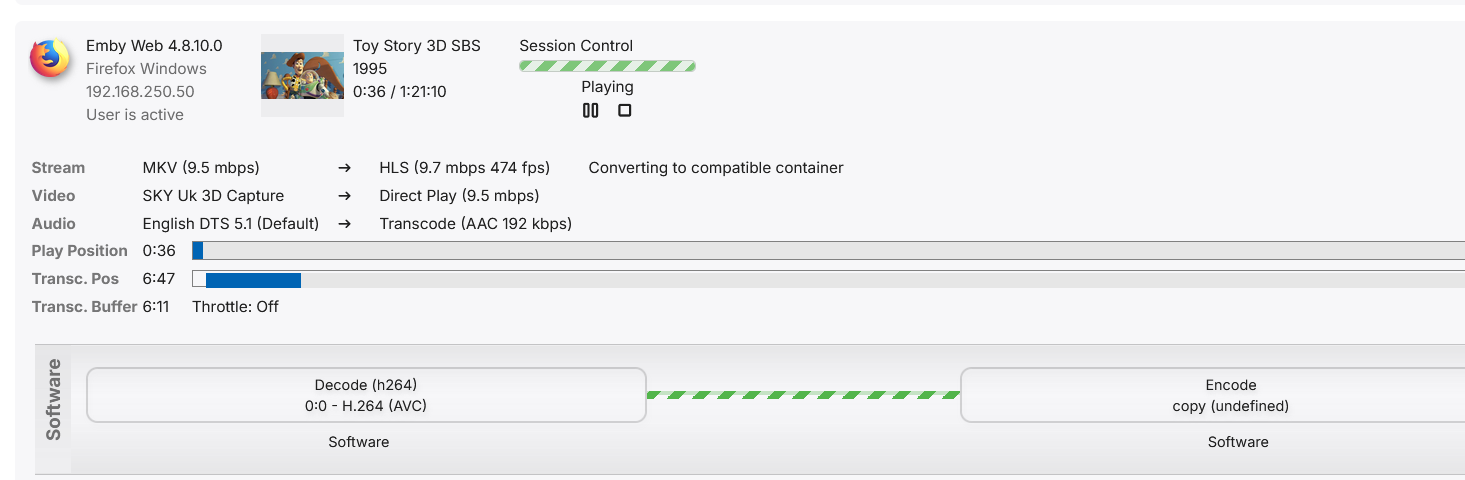Screen dimensions: 1465x480
Task: Select the Decode (h264) pipeline box
Action: point(366,395)
